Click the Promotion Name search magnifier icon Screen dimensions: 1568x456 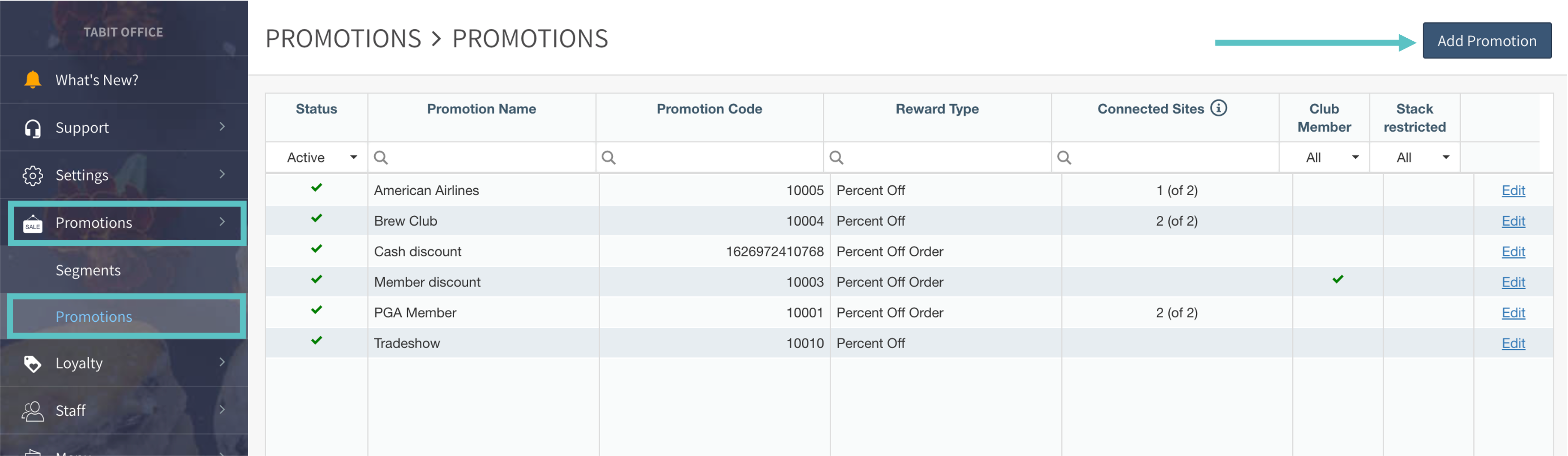381,158
